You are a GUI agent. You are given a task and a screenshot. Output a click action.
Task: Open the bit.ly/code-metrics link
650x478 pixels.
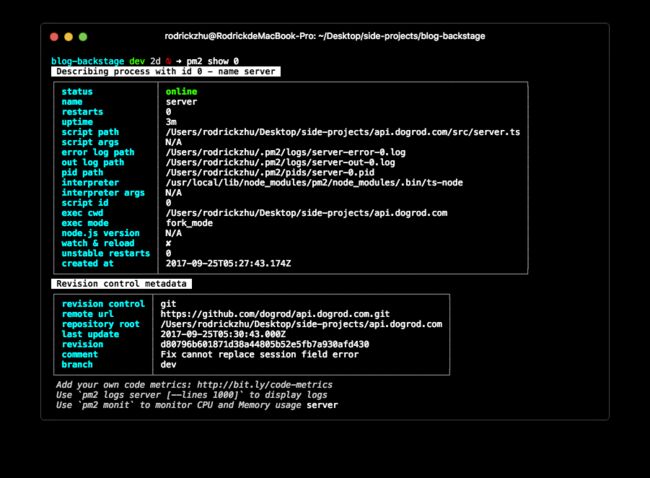[264, 385]
